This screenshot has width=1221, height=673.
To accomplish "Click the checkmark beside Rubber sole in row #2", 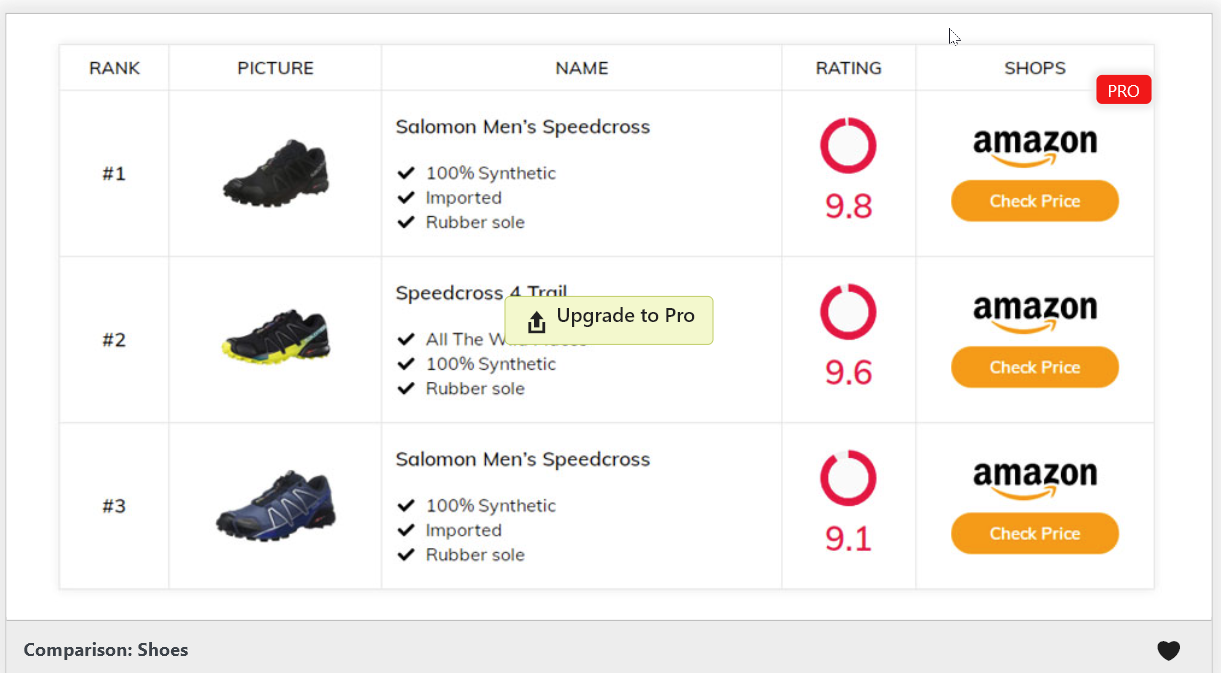I will point(406,388).
